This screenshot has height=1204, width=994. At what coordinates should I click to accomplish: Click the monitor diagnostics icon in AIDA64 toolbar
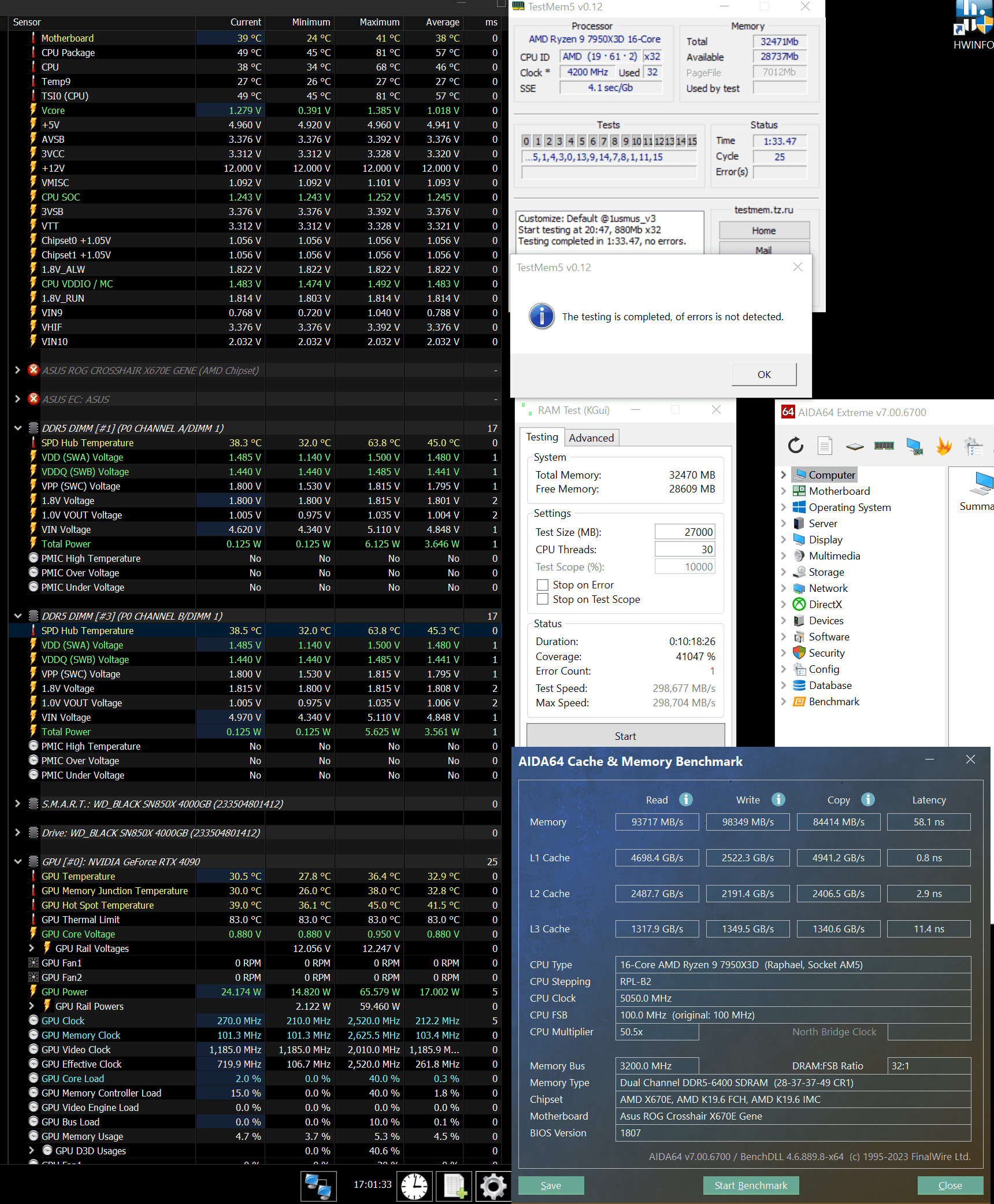[x=914, y=446]
